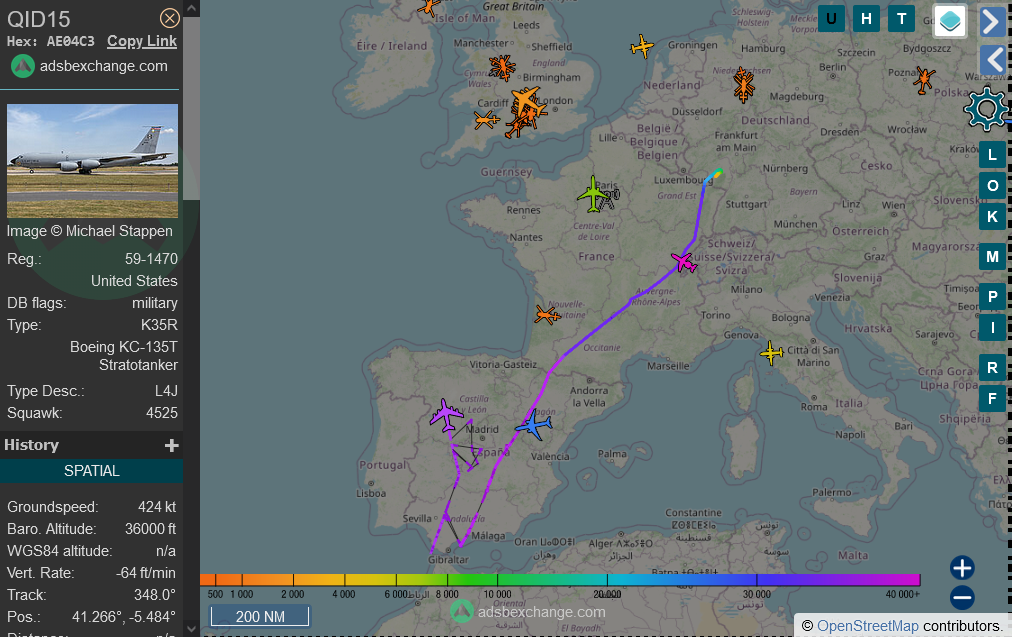The image size is (1012, 637).
Task: Click the right arrow sidebar button
Action: (992, 21)
